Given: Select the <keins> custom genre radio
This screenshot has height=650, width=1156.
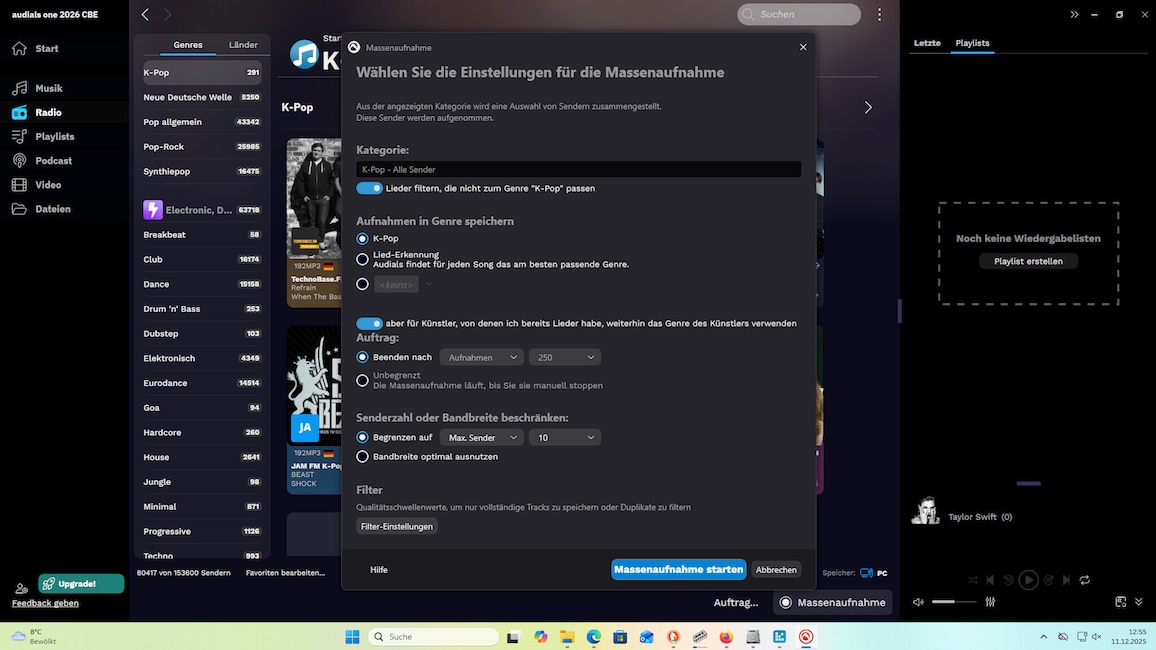Looking at the screenshot, I should [x=362, y=284].
